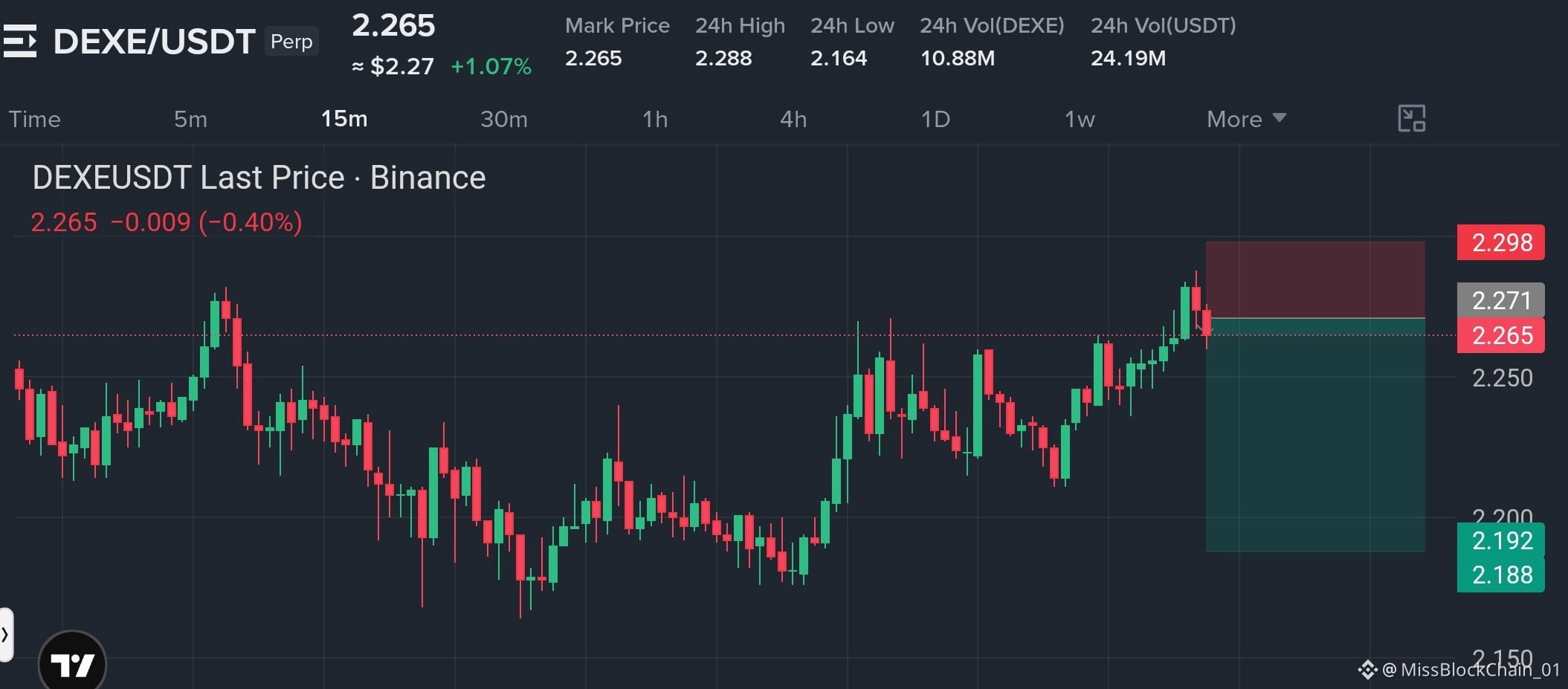The height and width of the screenshot is (689, 1568).
Task: Expand the left side panel arrow
Action: click(x=6, y=635)
